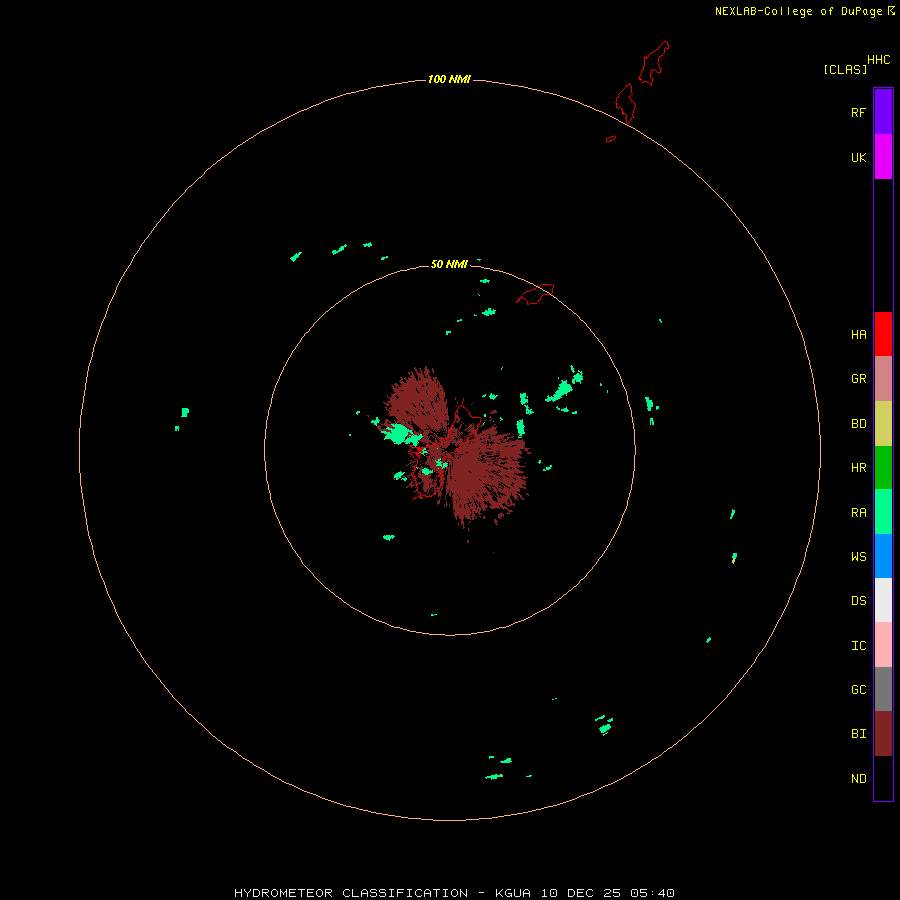The height and width of the screenshot is (900, 900).
Task: Click the 'ND' legend label
Action: 858,779
